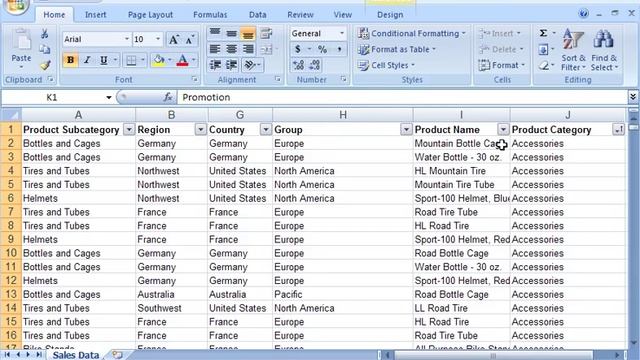
Task: Open Find & Select menu
Action: (604, 50)
